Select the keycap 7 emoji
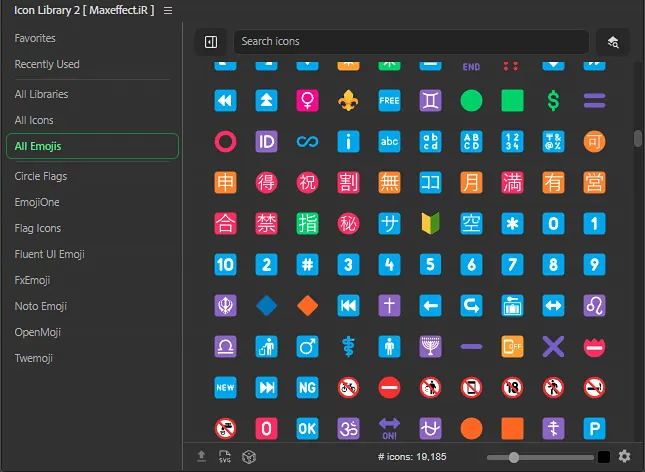This screenshot has height=472, width=645. (x=512, y=265)
